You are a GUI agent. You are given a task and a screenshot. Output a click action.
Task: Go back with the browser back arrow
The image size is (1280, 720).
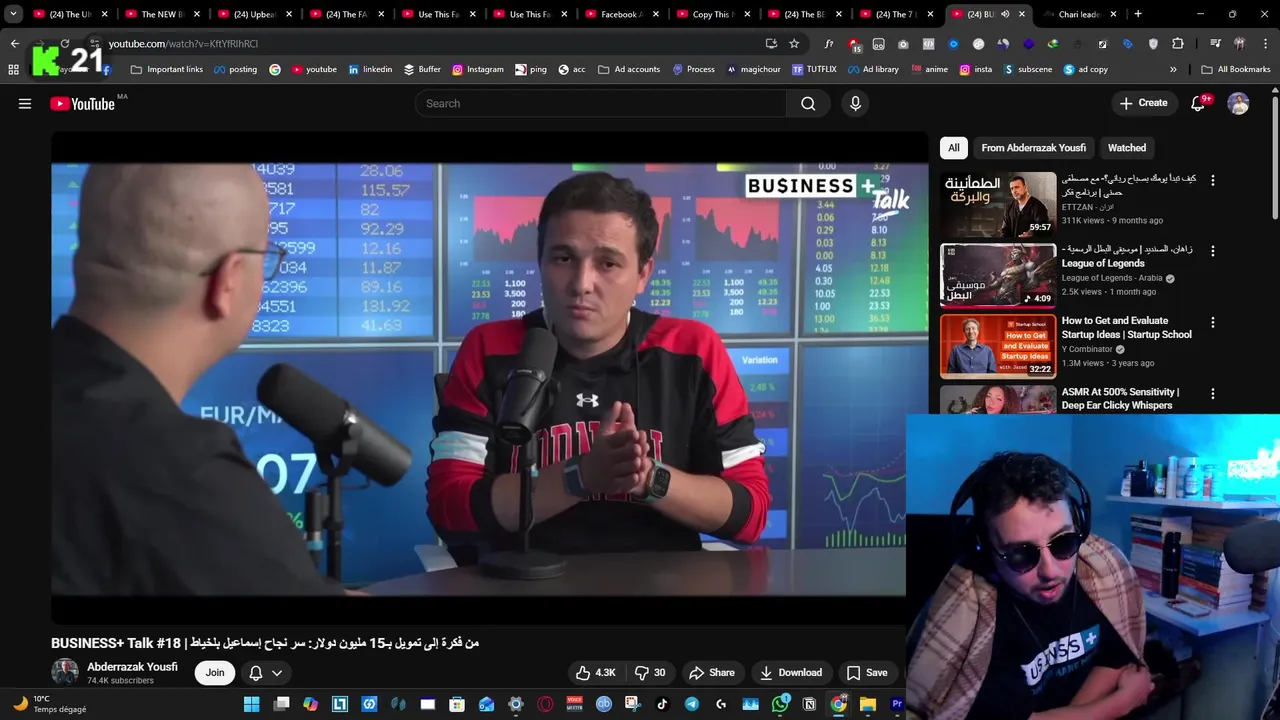coord(14,44)
